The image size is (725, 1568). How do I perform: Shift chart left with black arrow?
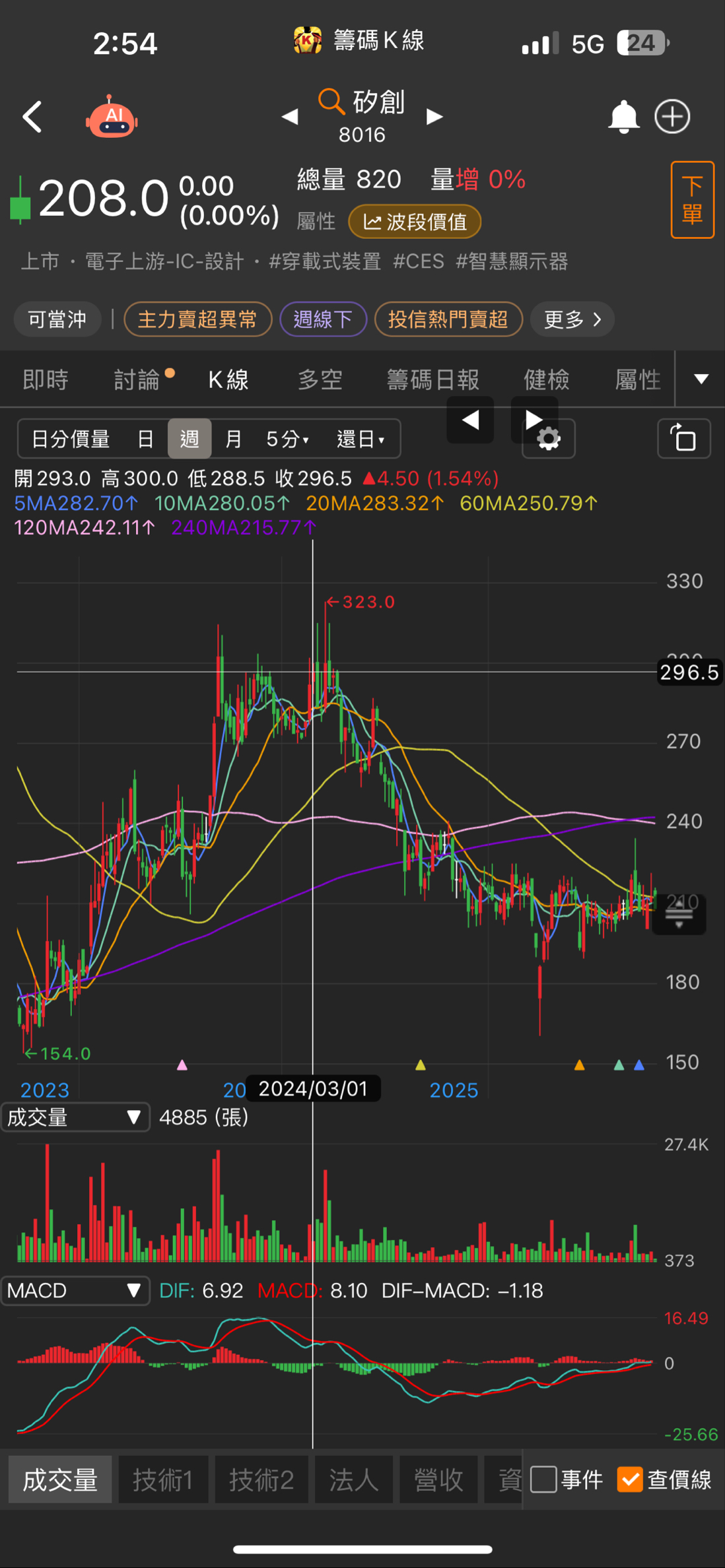coord(470,420)
